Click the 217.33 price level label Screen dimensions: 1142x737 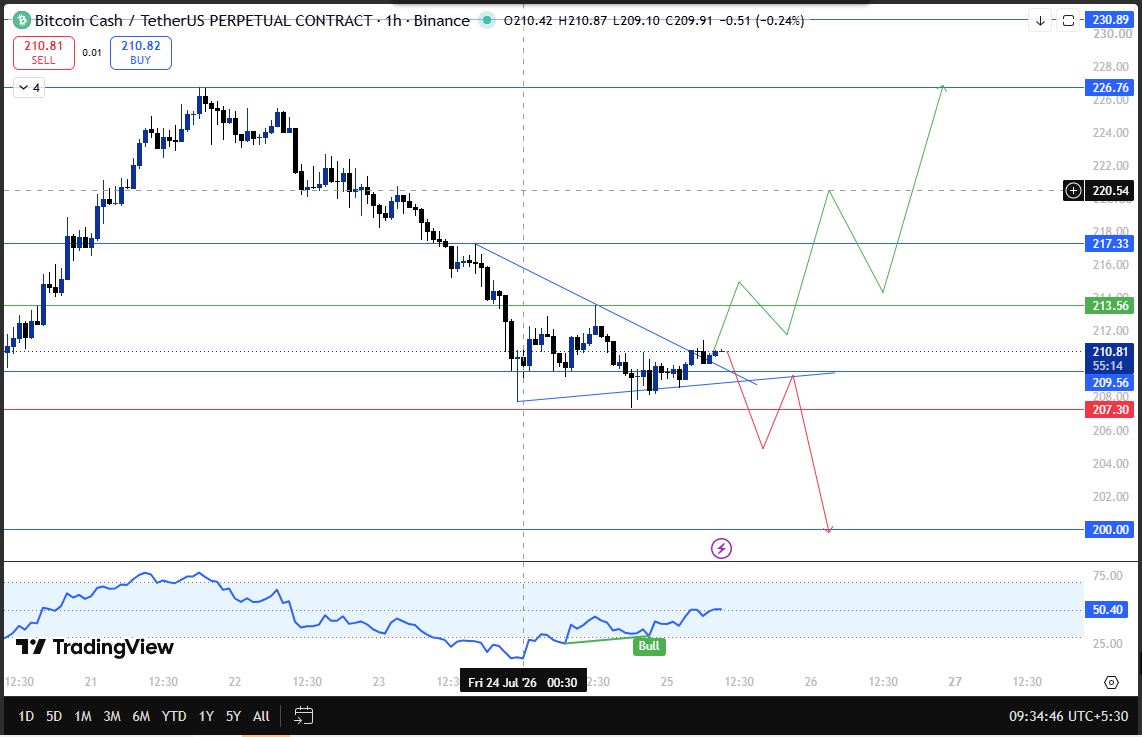pos(1110,243)
